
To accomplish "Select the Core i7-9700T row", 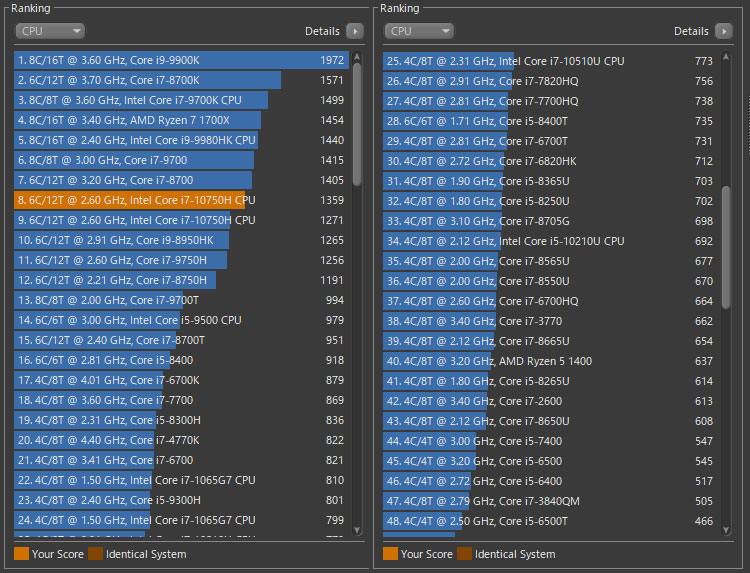I will tap(182, 300).
